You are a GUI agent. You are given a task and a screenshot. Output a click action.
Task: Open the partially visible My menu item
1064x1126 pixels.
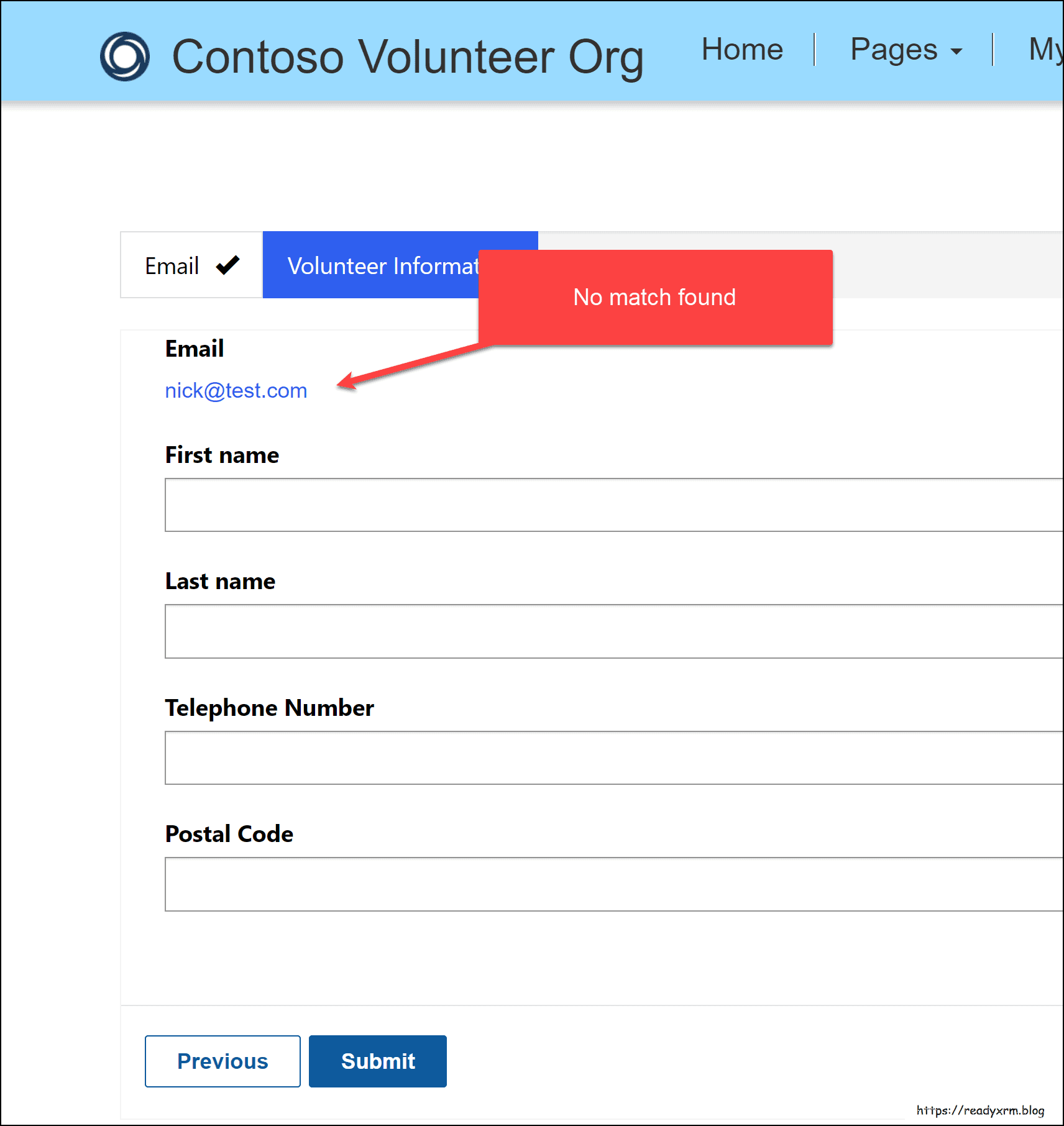(x=1045, y=49)
